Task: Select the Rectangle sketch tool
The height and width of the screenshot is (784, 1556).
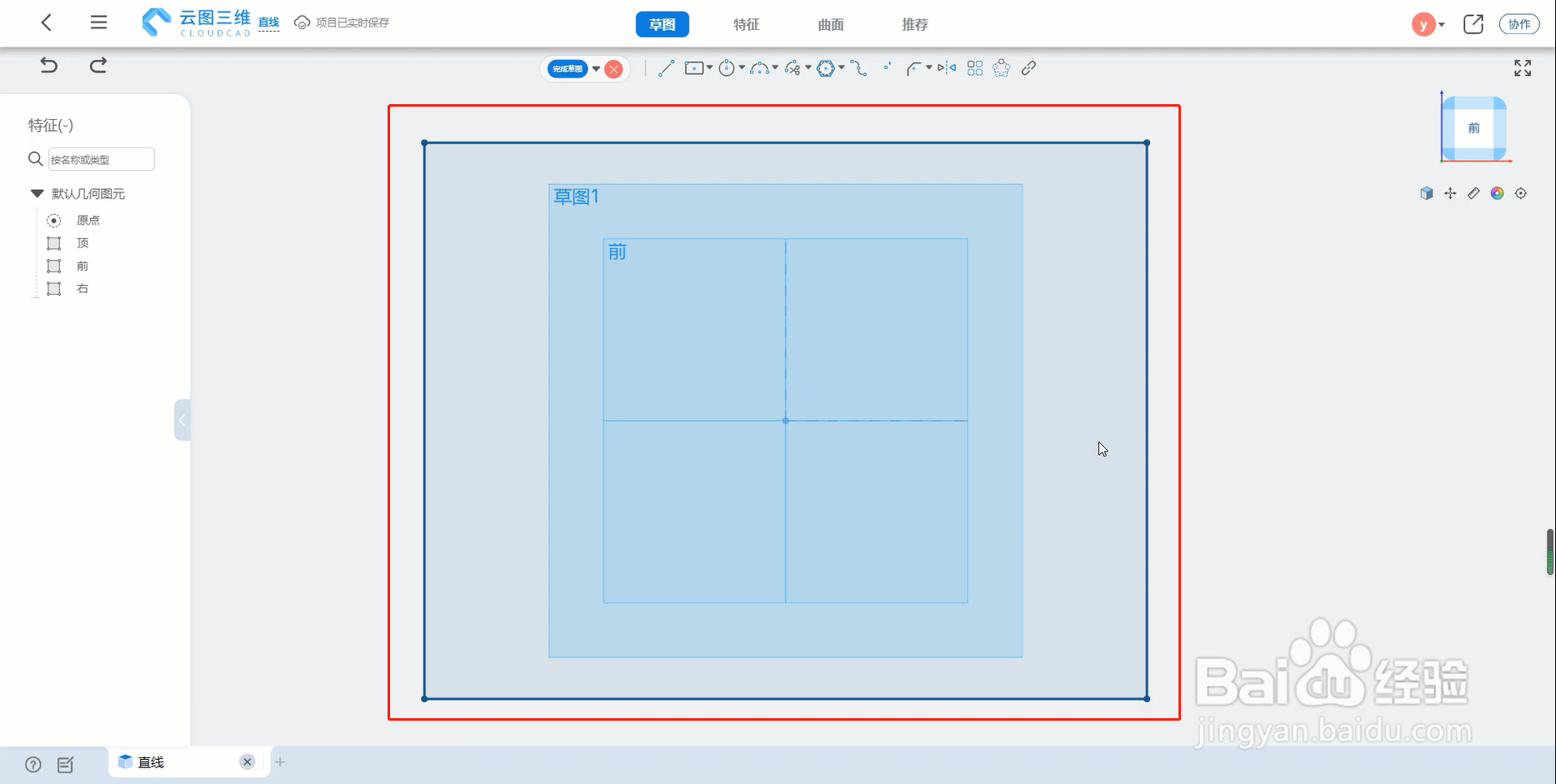Action: tap(694, 68)
